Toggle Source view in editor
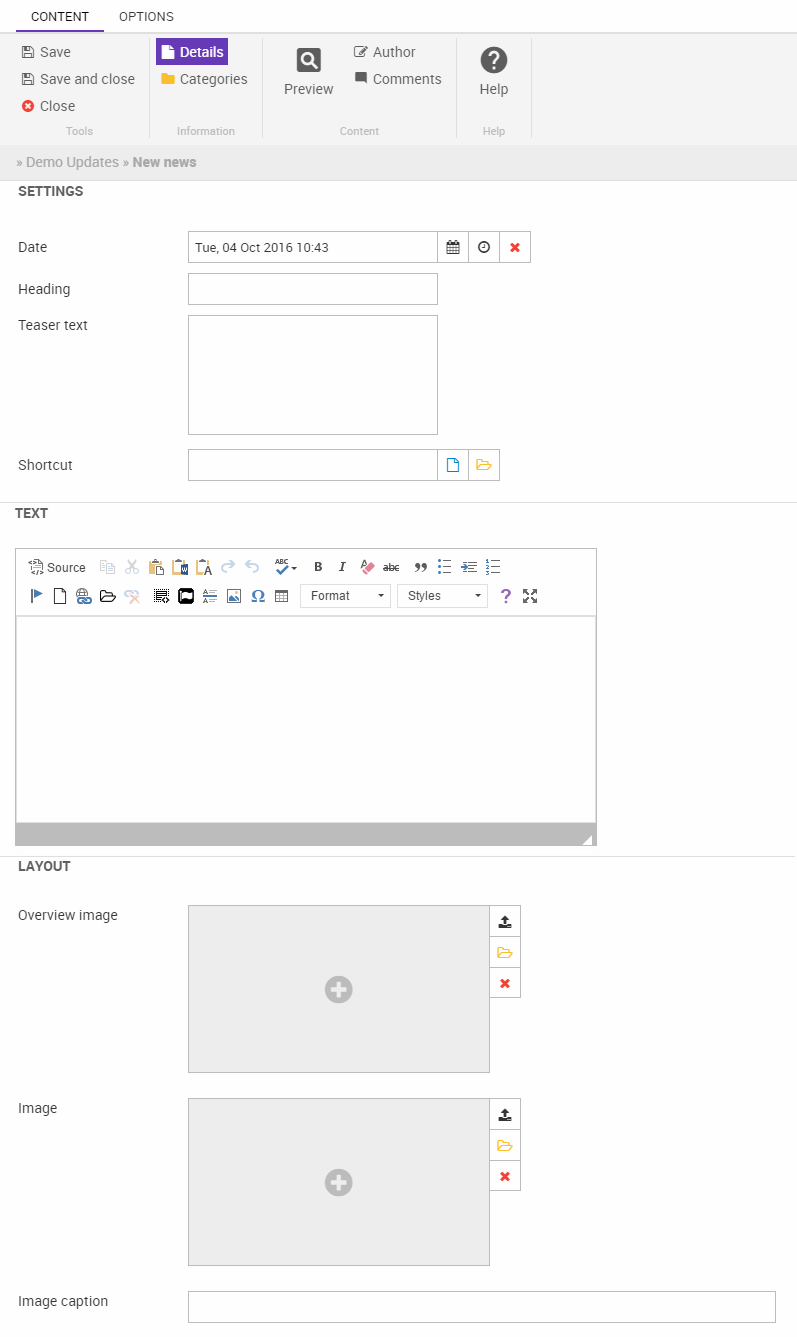The width and height of the screenshot is (797, 1337). point(58,567)
